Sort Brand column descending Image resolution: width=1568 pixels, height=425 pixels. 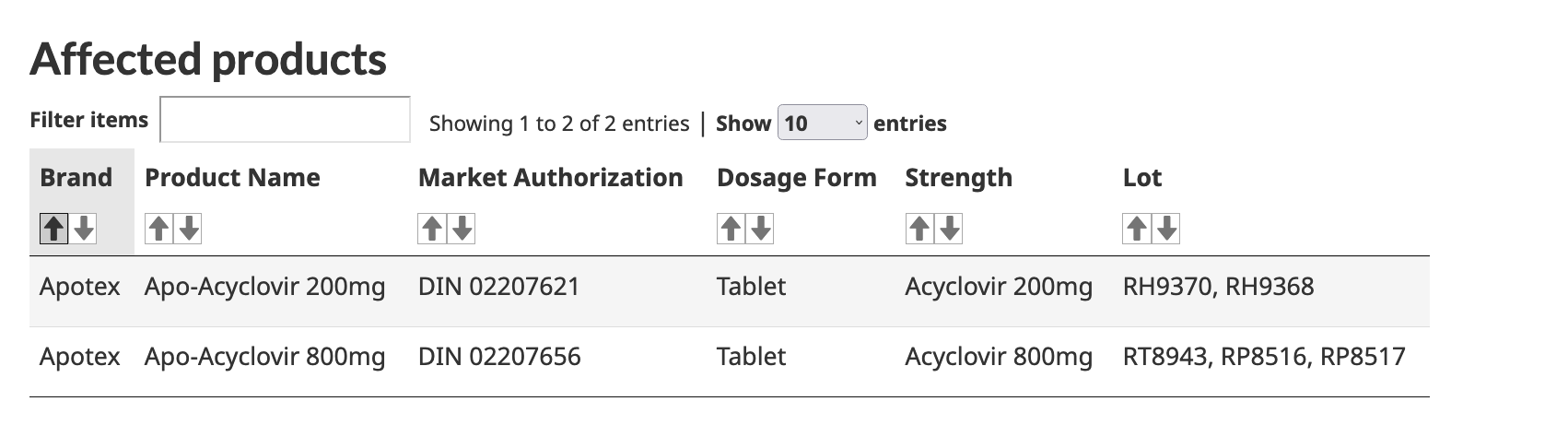pyautogui.click(x=84, y=228)
